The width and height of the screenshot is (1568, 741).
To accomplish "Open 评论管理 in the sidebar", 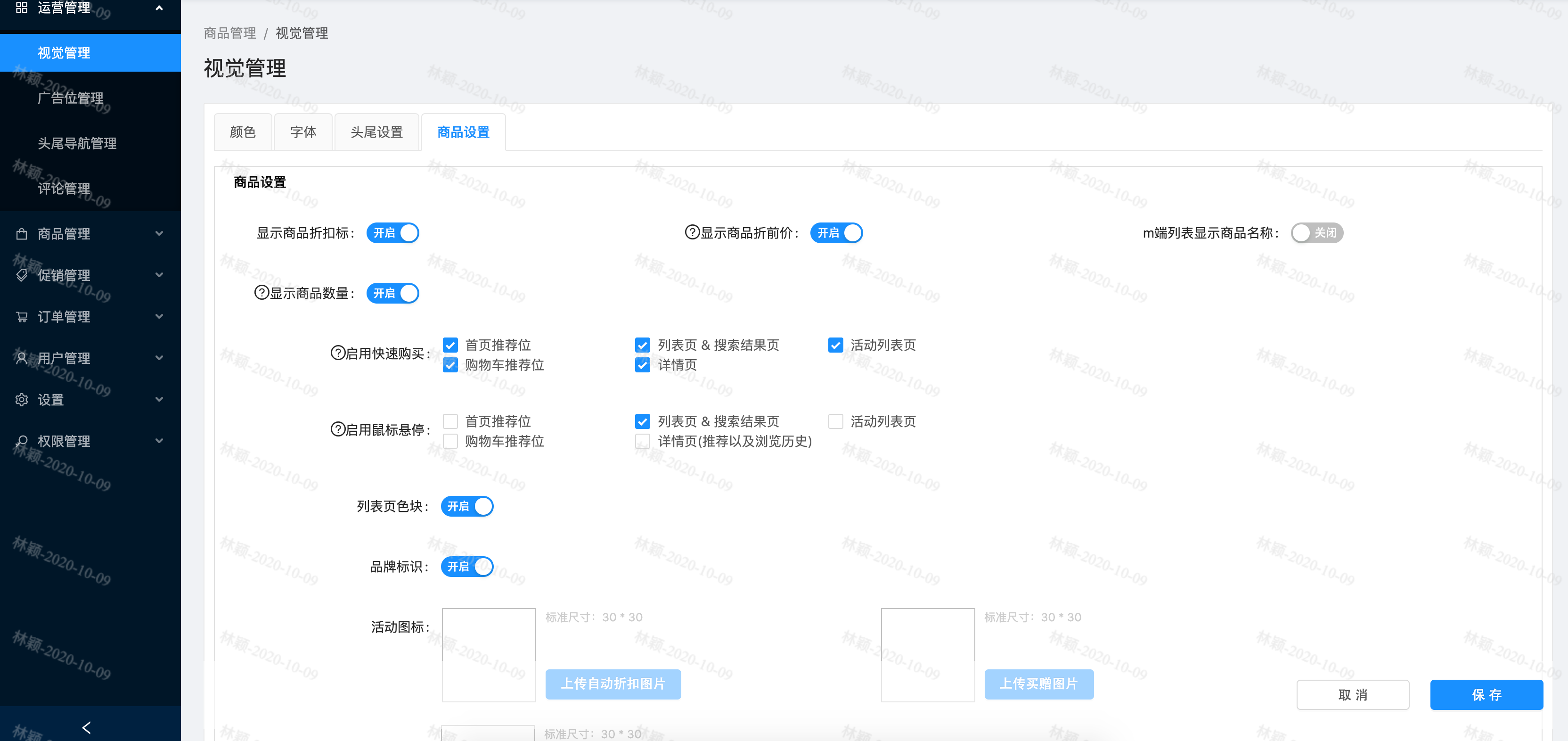I will point(90,188).
